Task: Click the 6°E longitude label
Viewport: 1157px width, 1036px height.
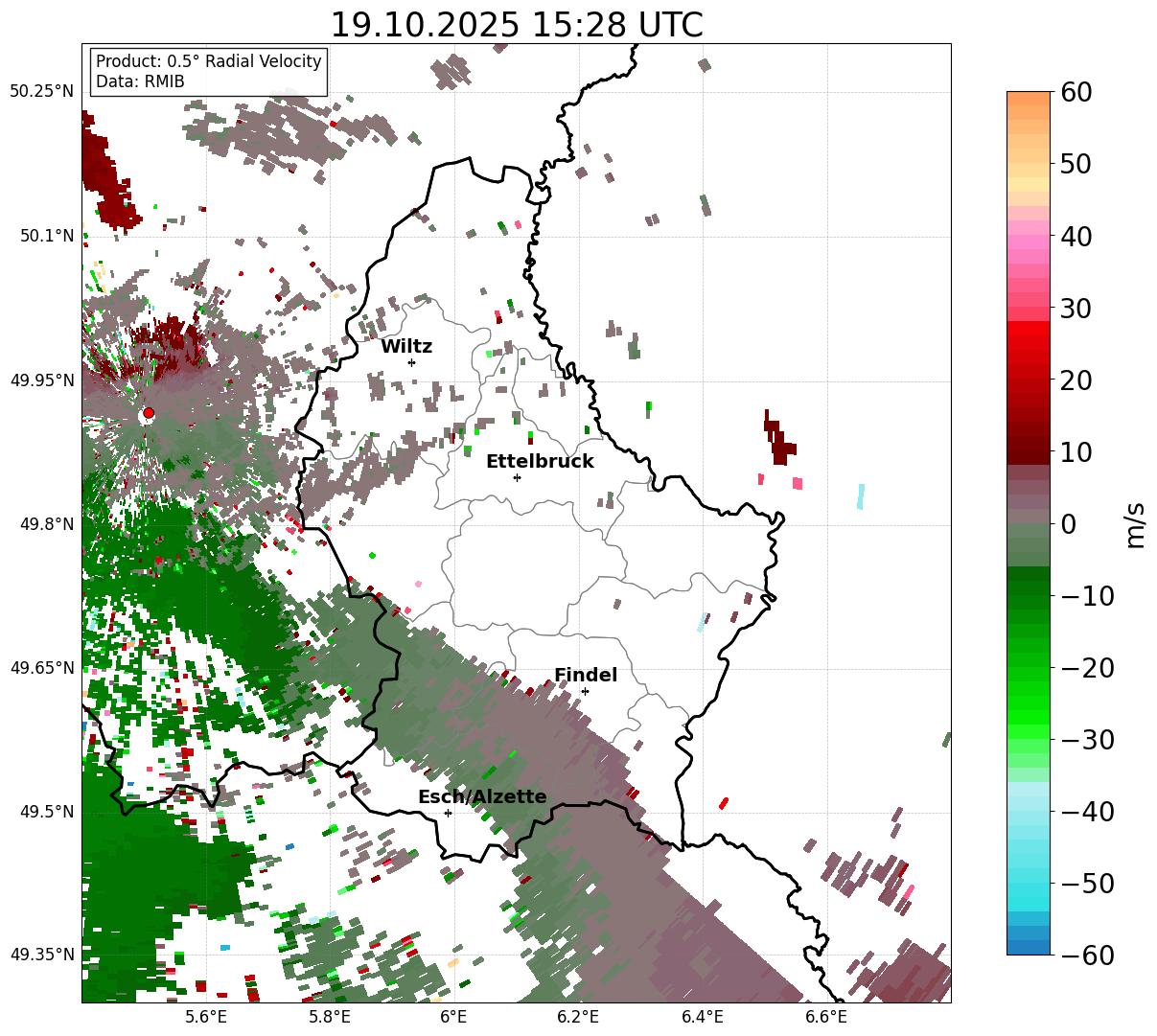Action: [453, 1017]
